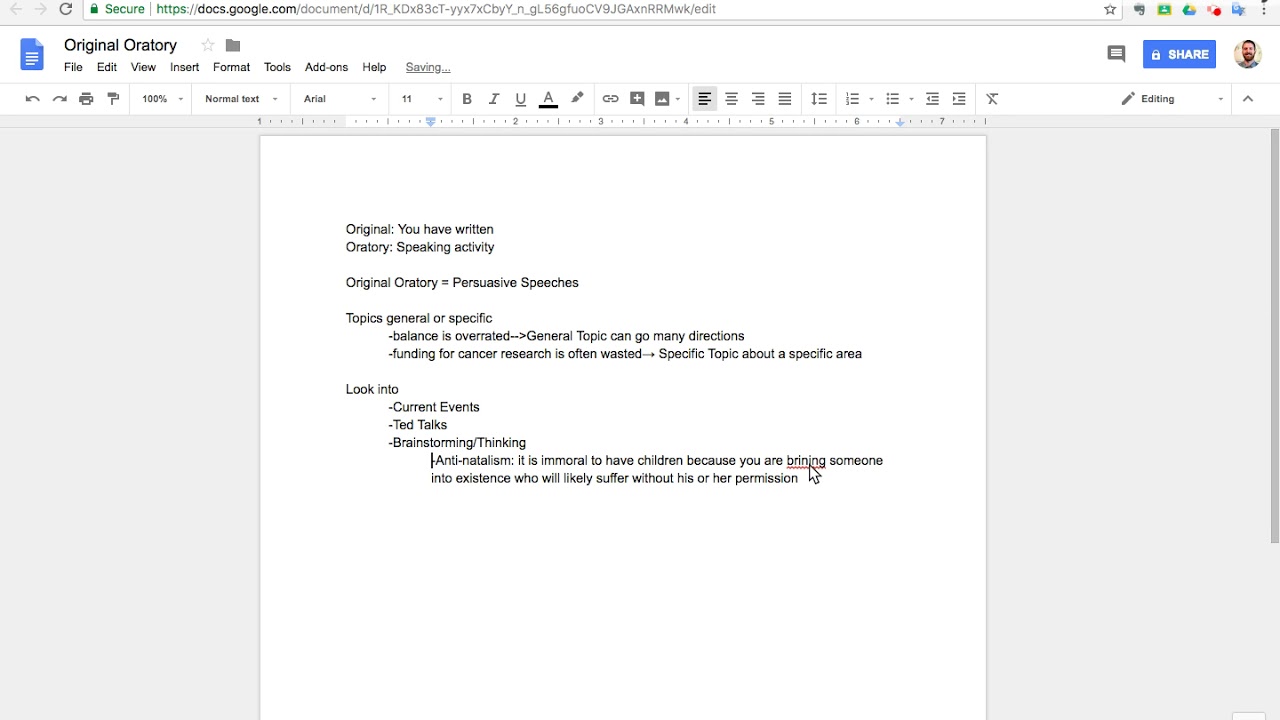Insert a link using chain icon
This screenshot has height=720, width=1280.
610,99
